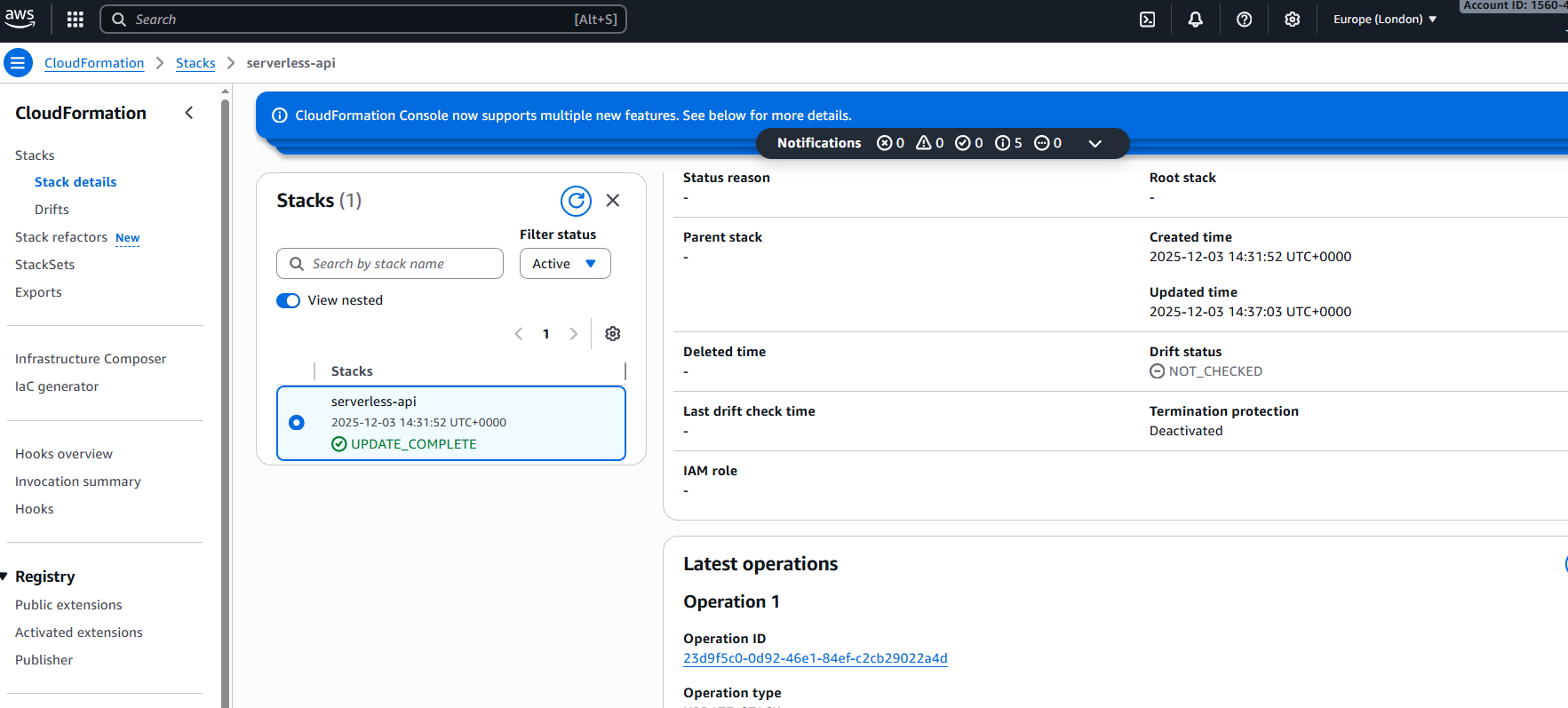Click the top AWS Search box

click(x=363, y=20)
